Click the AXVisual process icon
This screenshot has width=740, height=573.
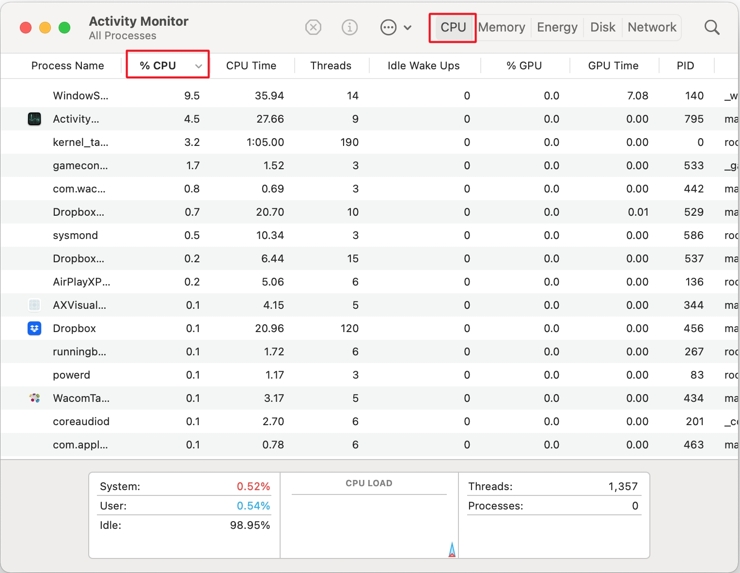(x=34, y=305)
